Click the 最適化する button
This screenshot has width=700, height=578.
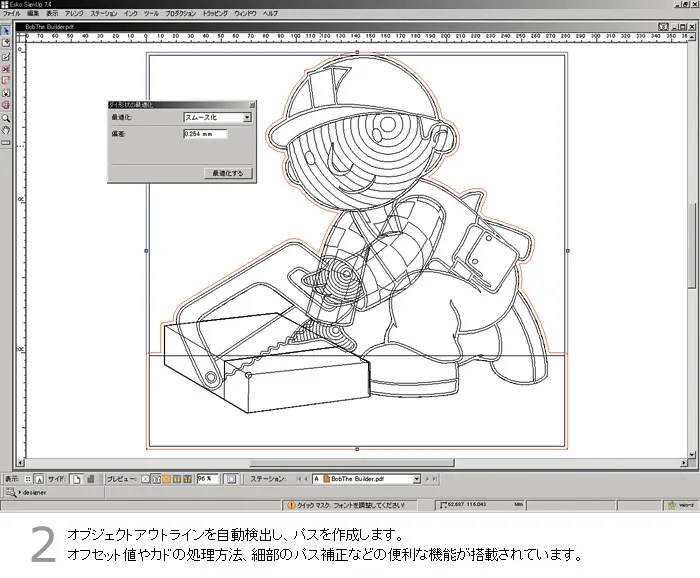click(x=228, y=173)
